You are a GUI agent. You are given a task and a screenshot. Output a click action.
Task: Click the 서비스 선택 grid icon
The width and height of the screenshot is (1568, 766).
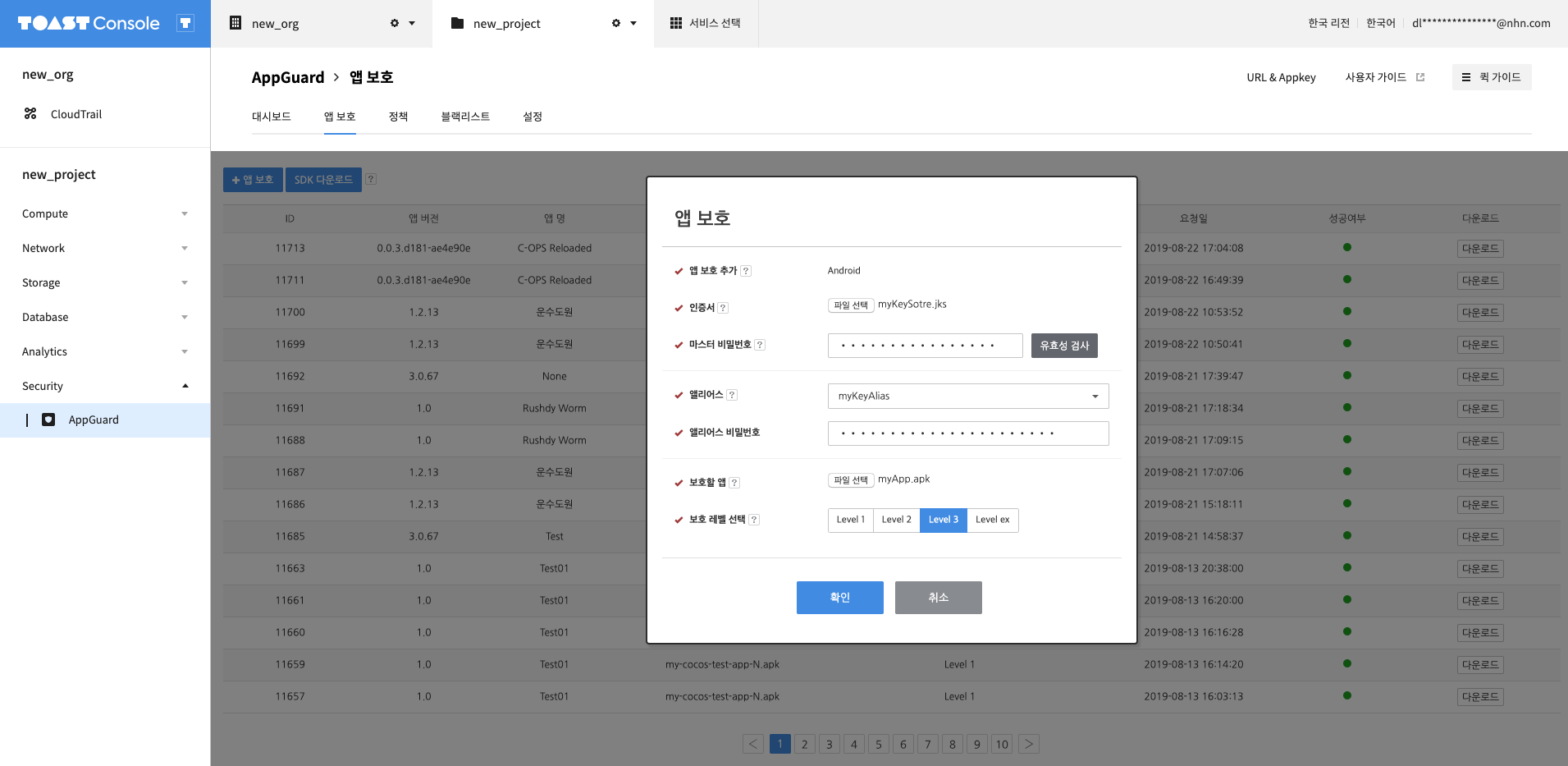pos(676,23)
